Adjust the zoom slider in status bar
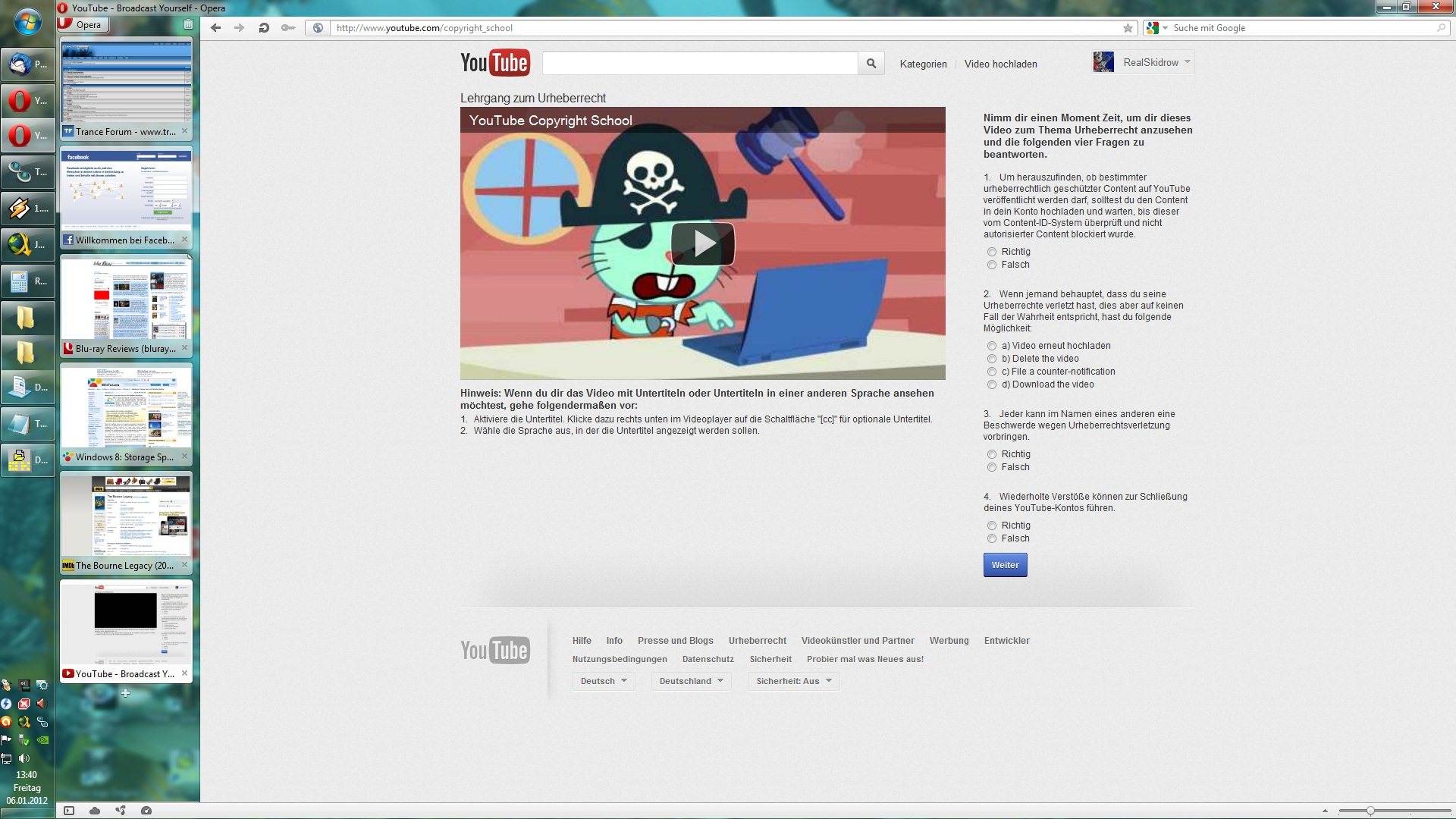The height and width of the screenshot is (819, 1456). click(x=1370, y=811)
